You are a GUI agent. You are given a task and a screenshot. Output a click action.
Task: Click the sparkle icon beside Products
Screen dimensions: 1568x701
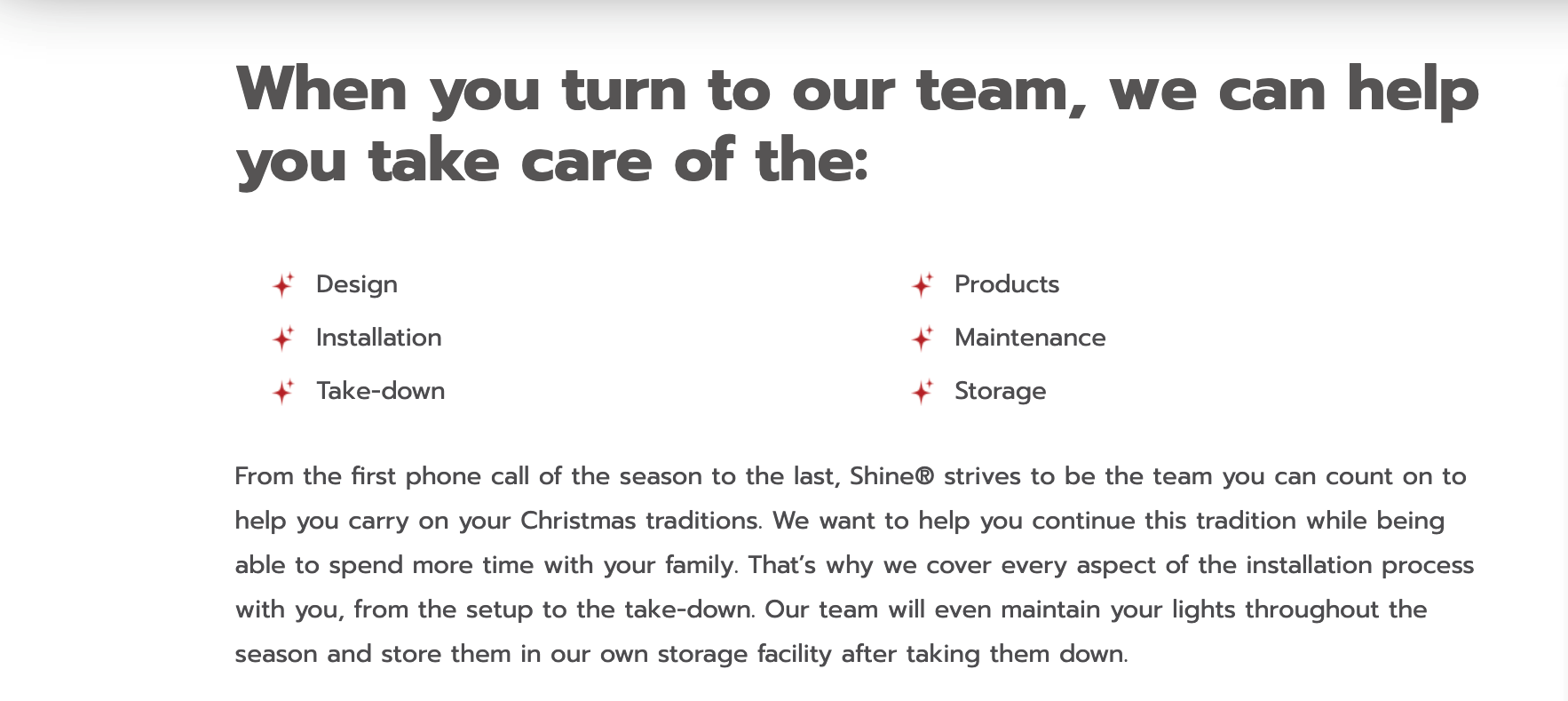click(922, 285)
